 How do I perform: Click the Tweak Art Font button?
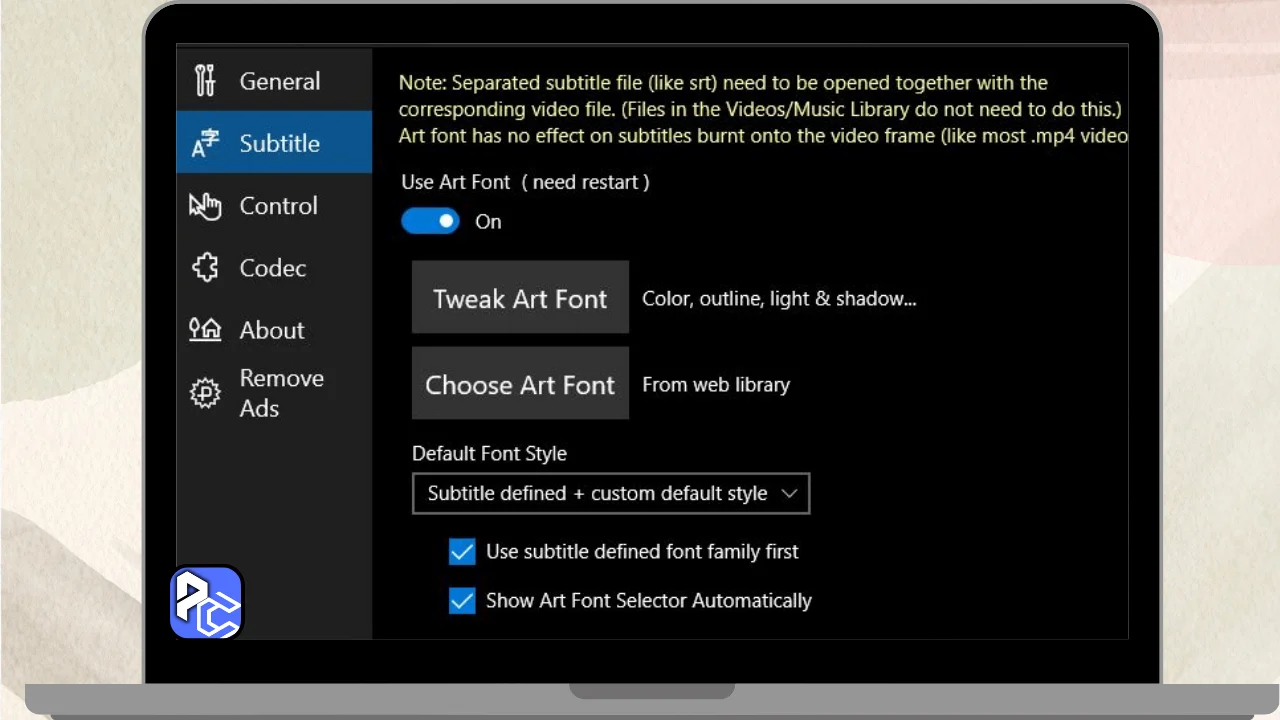pyautogui.click(x=520, y=297)
